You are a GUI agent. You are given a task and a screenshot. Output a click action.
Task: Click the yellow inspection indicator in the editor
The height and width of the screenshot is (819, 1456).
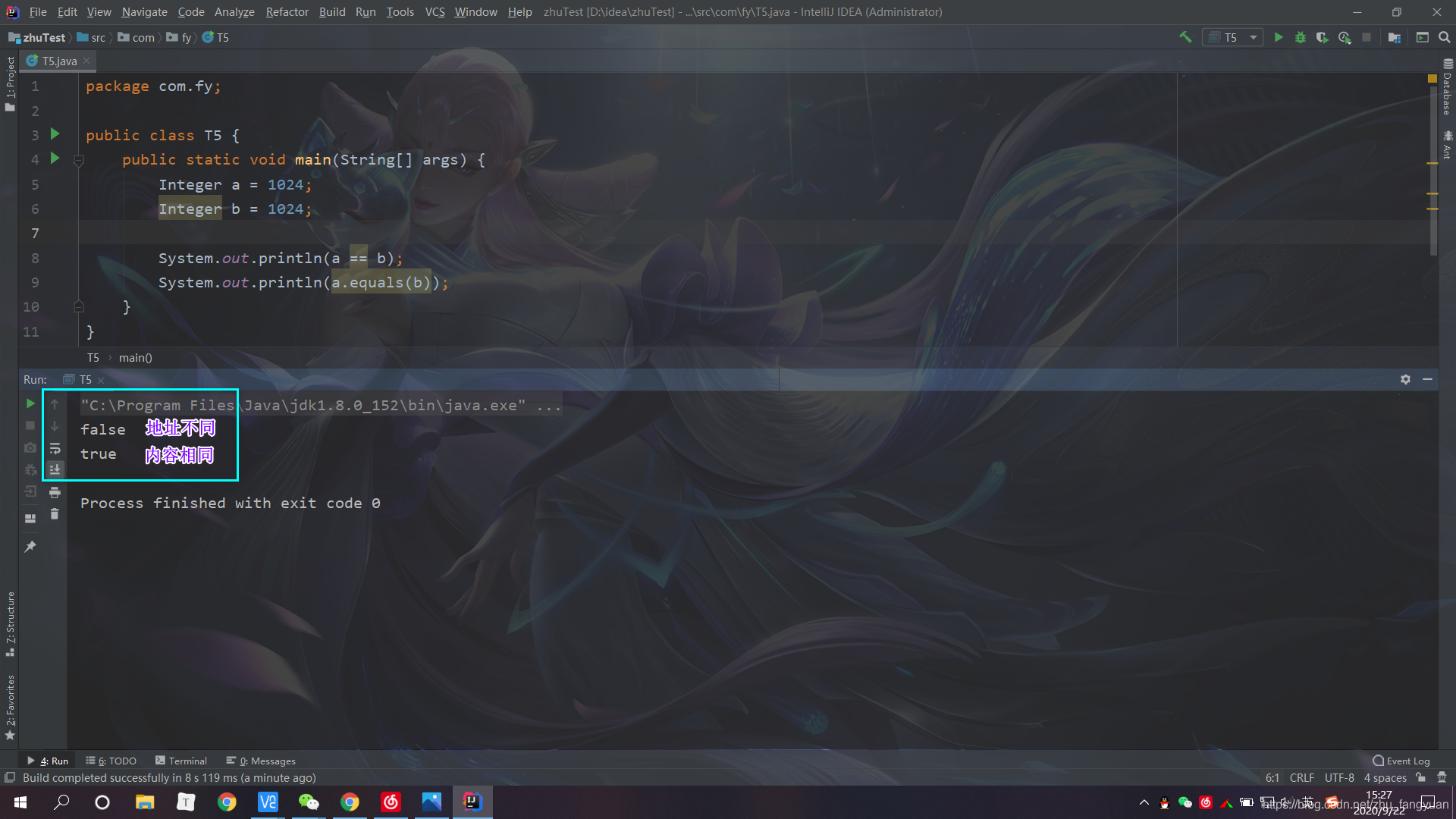pyautogui.click(x=1432, y=79)
